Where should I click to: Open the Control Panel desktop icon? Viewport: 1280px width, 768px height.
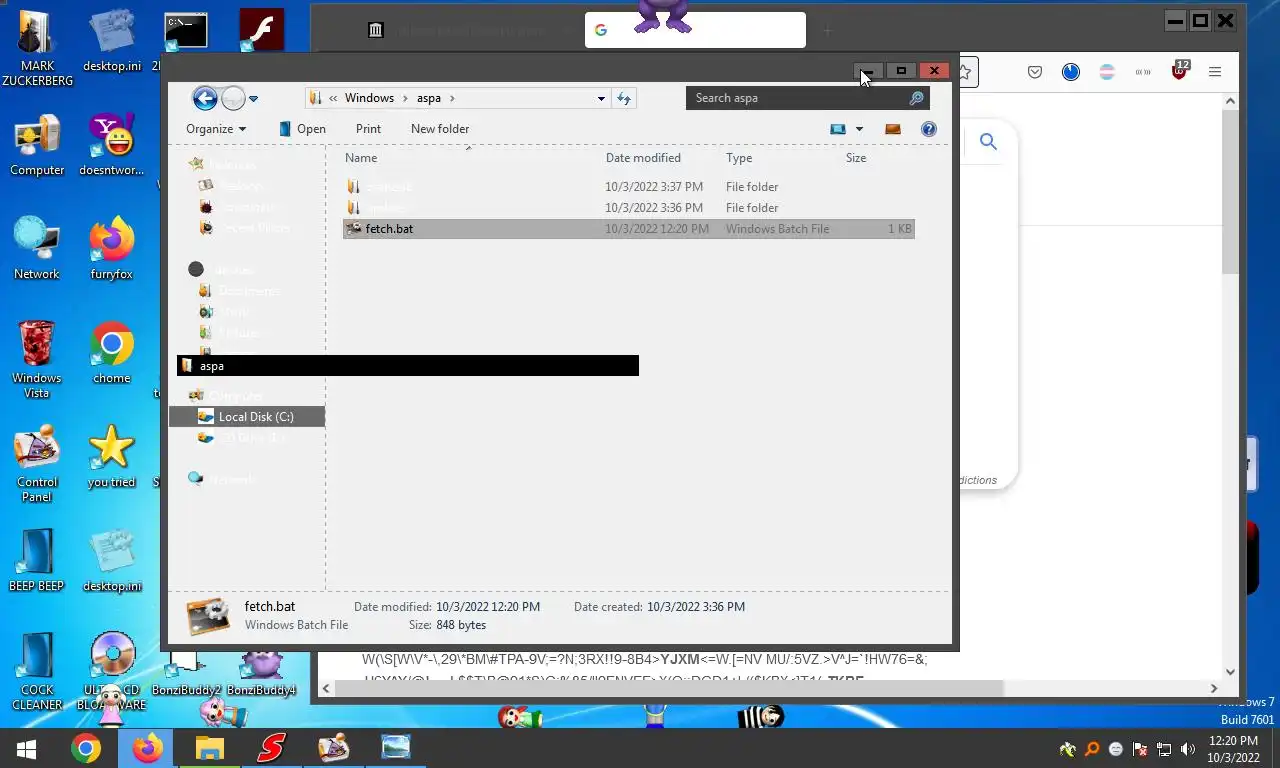(37, 464)
